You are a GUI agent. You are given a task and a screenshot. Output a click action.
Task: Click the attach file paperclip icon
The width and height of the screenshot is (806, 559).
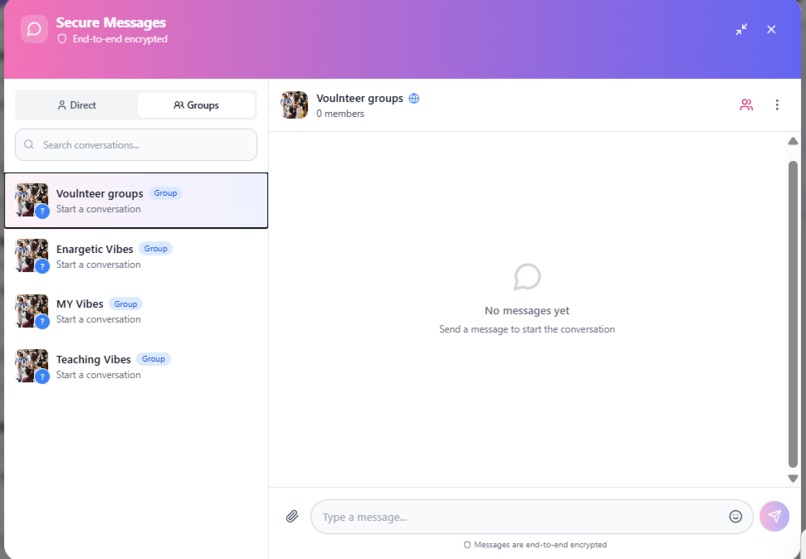tap(292, 516)
